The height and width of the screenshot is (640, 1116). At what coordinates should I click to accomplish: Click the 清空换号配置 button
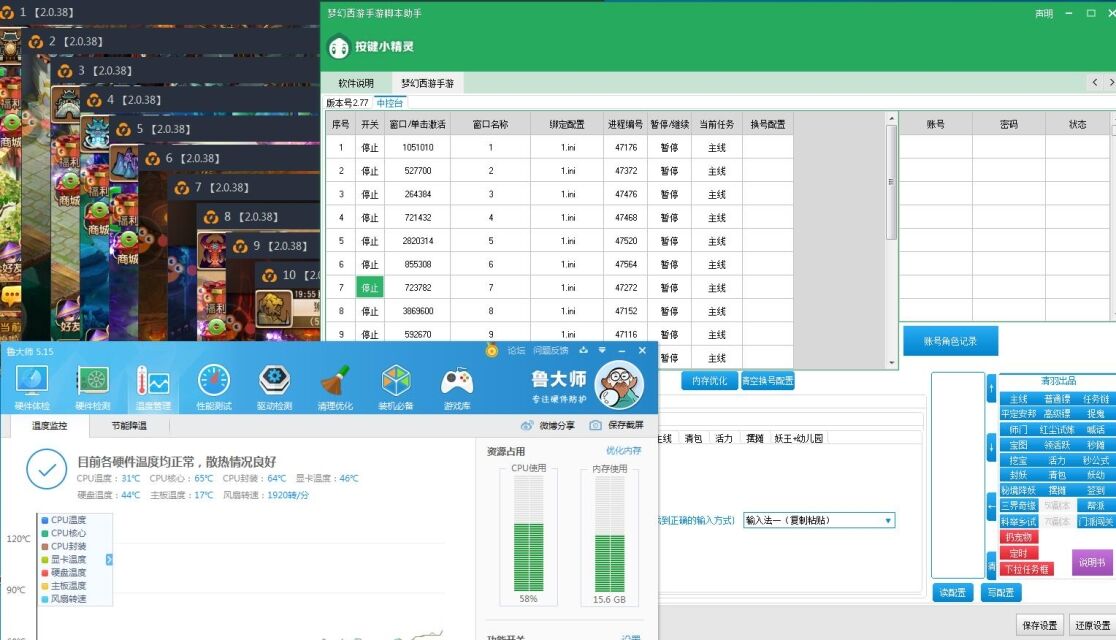pyautogui.click(x=767, y=381)
